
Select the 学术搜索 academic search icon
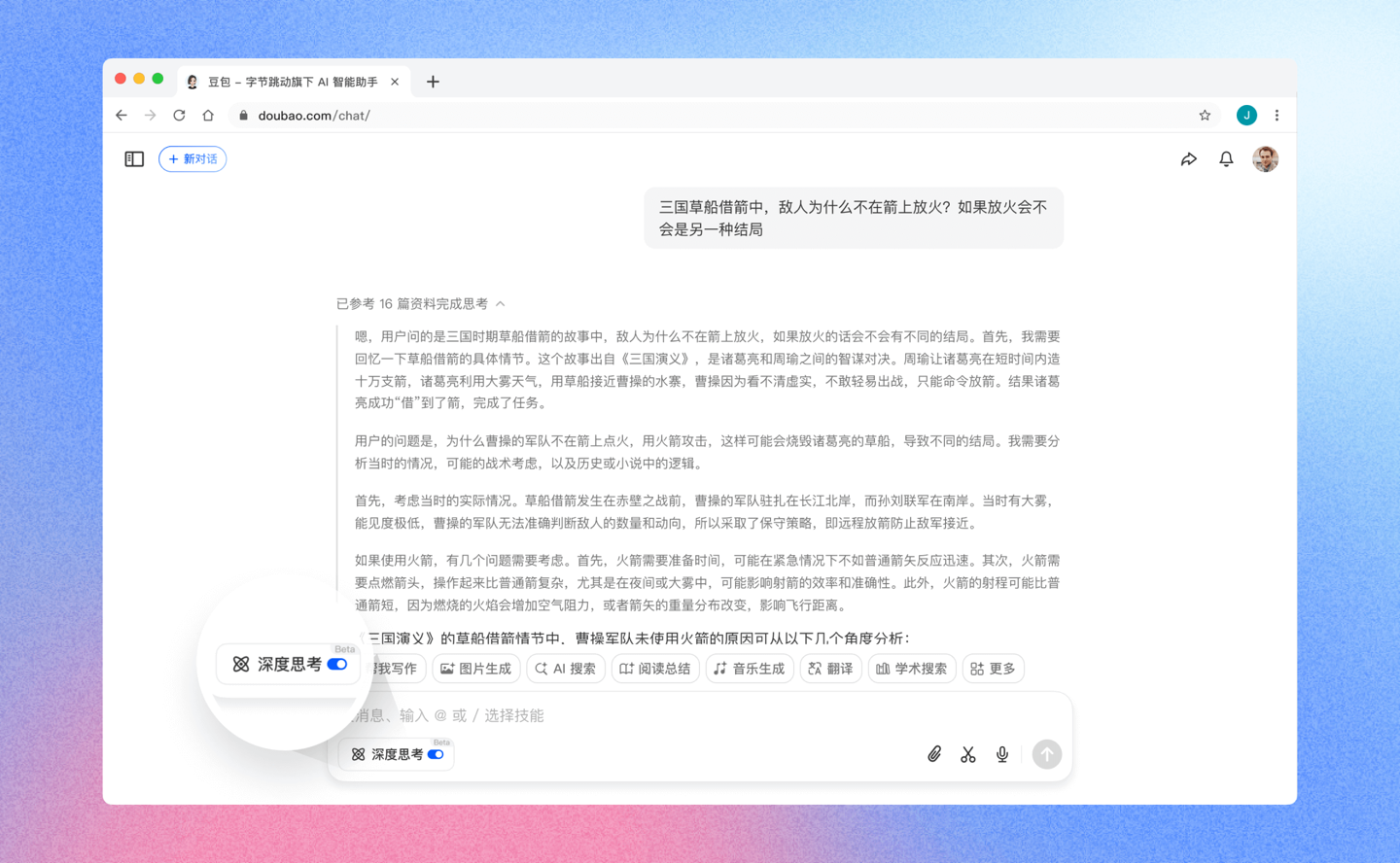tap(911, 668)
